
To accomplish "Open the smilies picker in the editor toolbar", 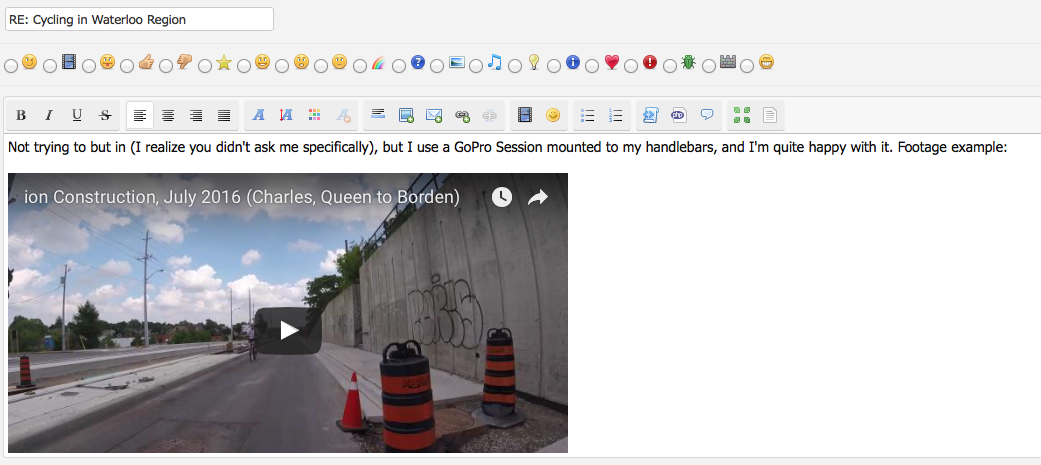I will pyautogui.click(x=552, y=115).
